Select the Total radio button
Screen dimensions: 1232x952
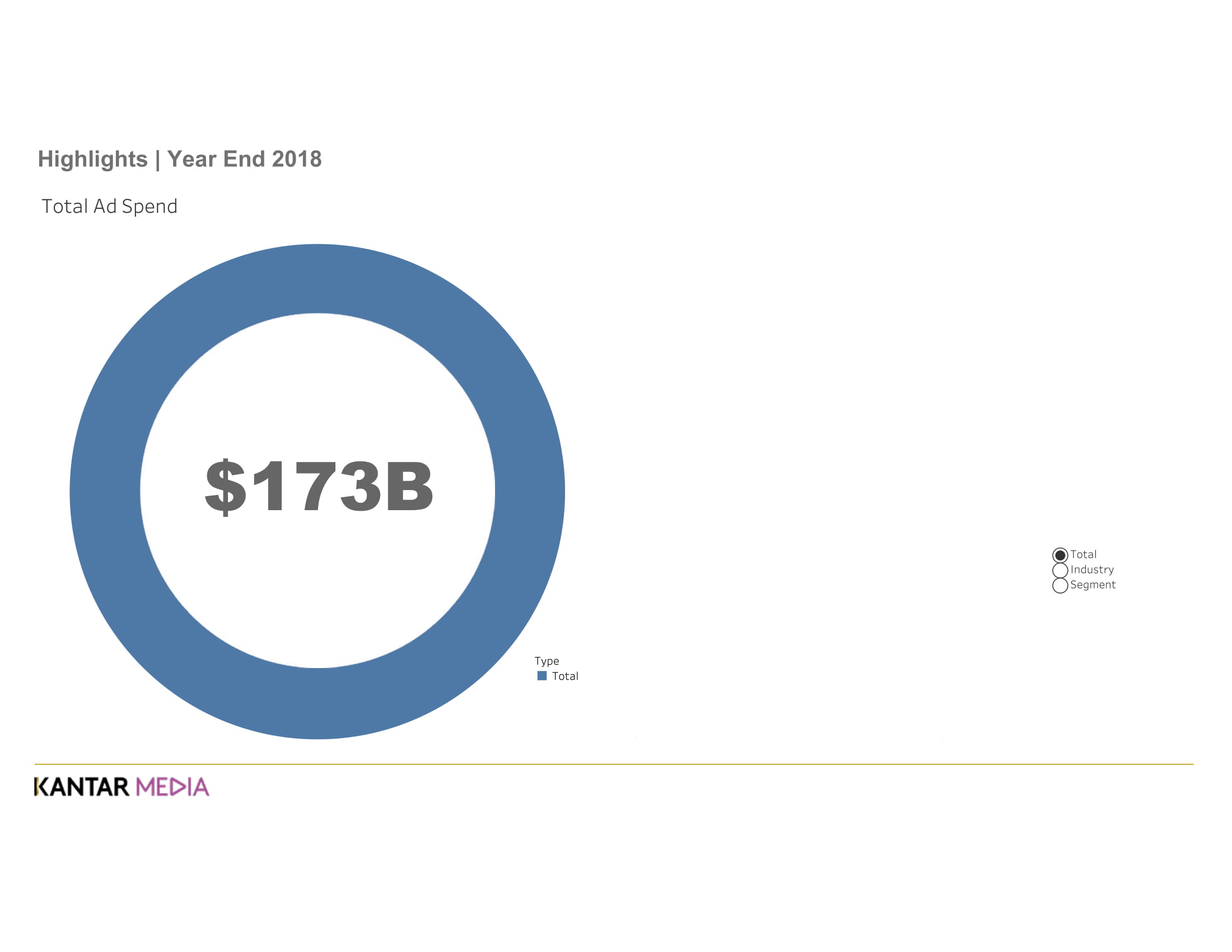point(1061,554)
